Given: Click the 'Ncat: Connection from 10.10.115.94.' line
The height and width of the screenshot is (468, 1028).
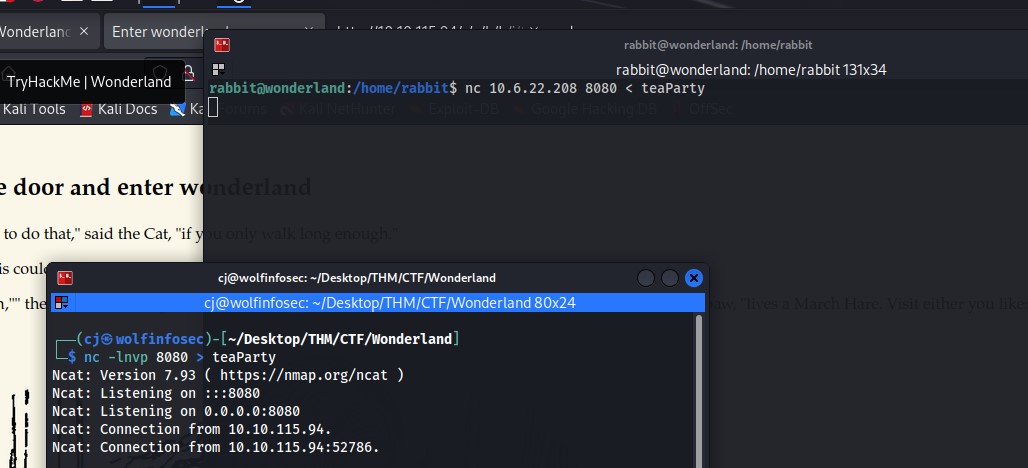Looking at the screenshot, I should click(x=192, y=429).
